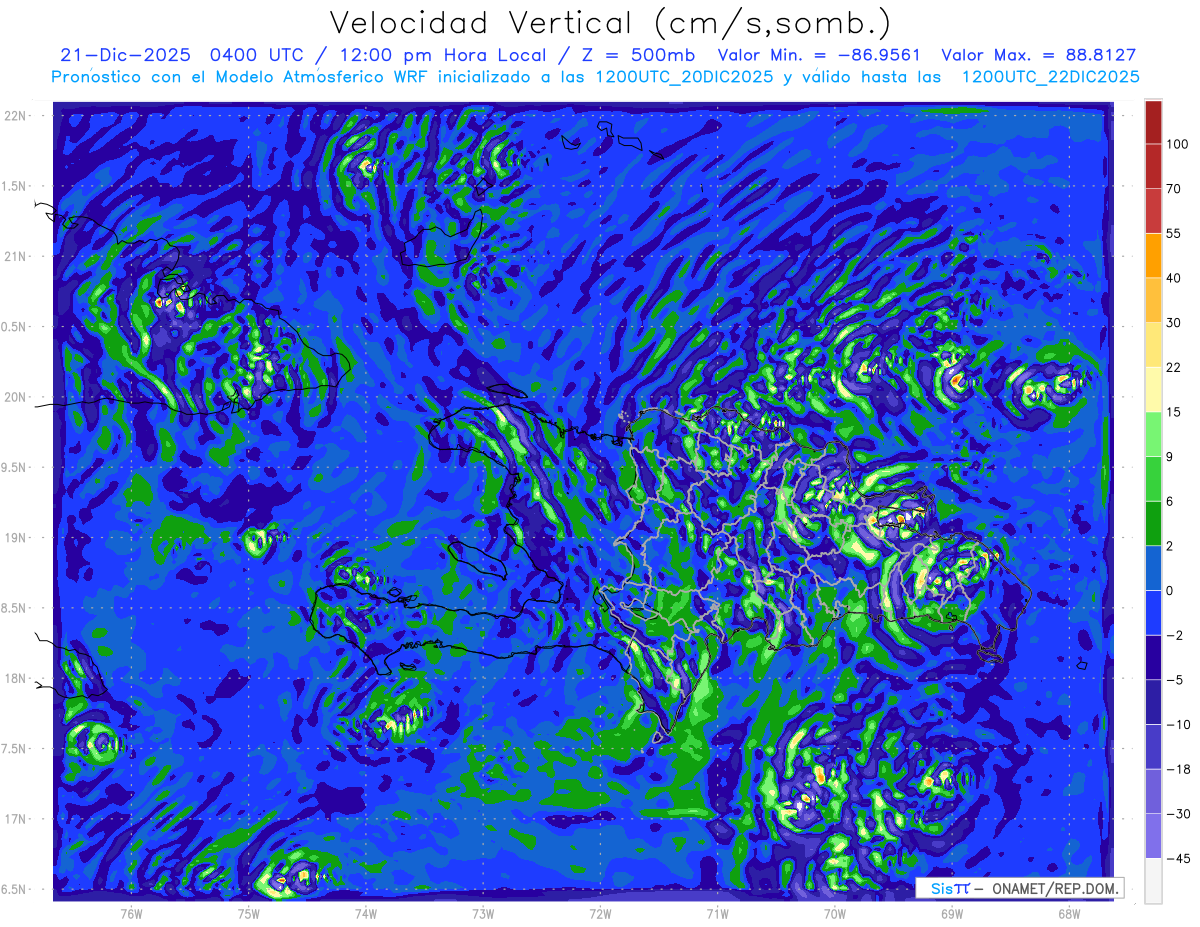Click the colorbar value "-10"

(x=1178, y=724)
